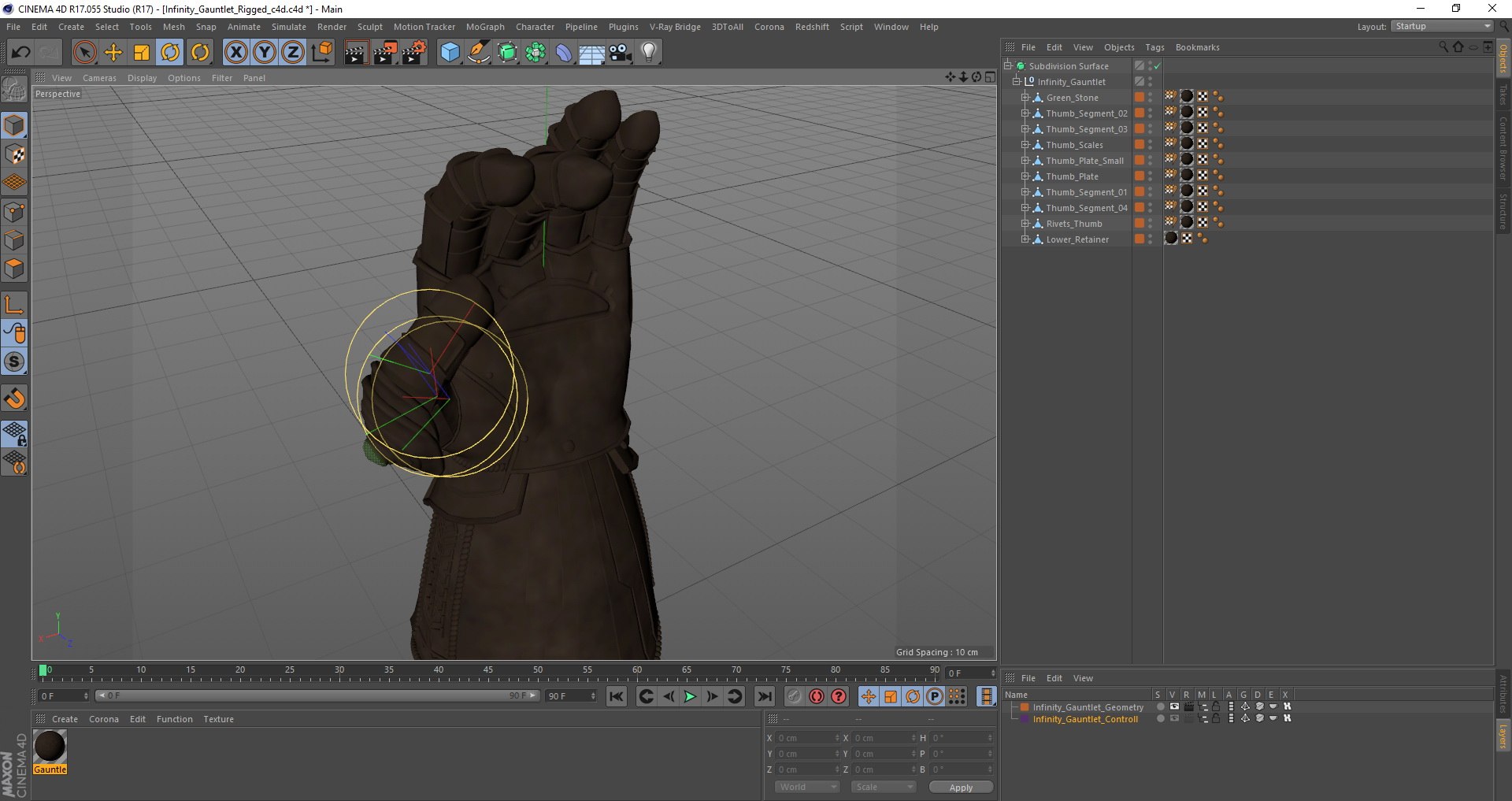Image resolution: width=1512 pixels, height=801 pixels.
Task: Play animation forward
Action: tap(690, 696)
